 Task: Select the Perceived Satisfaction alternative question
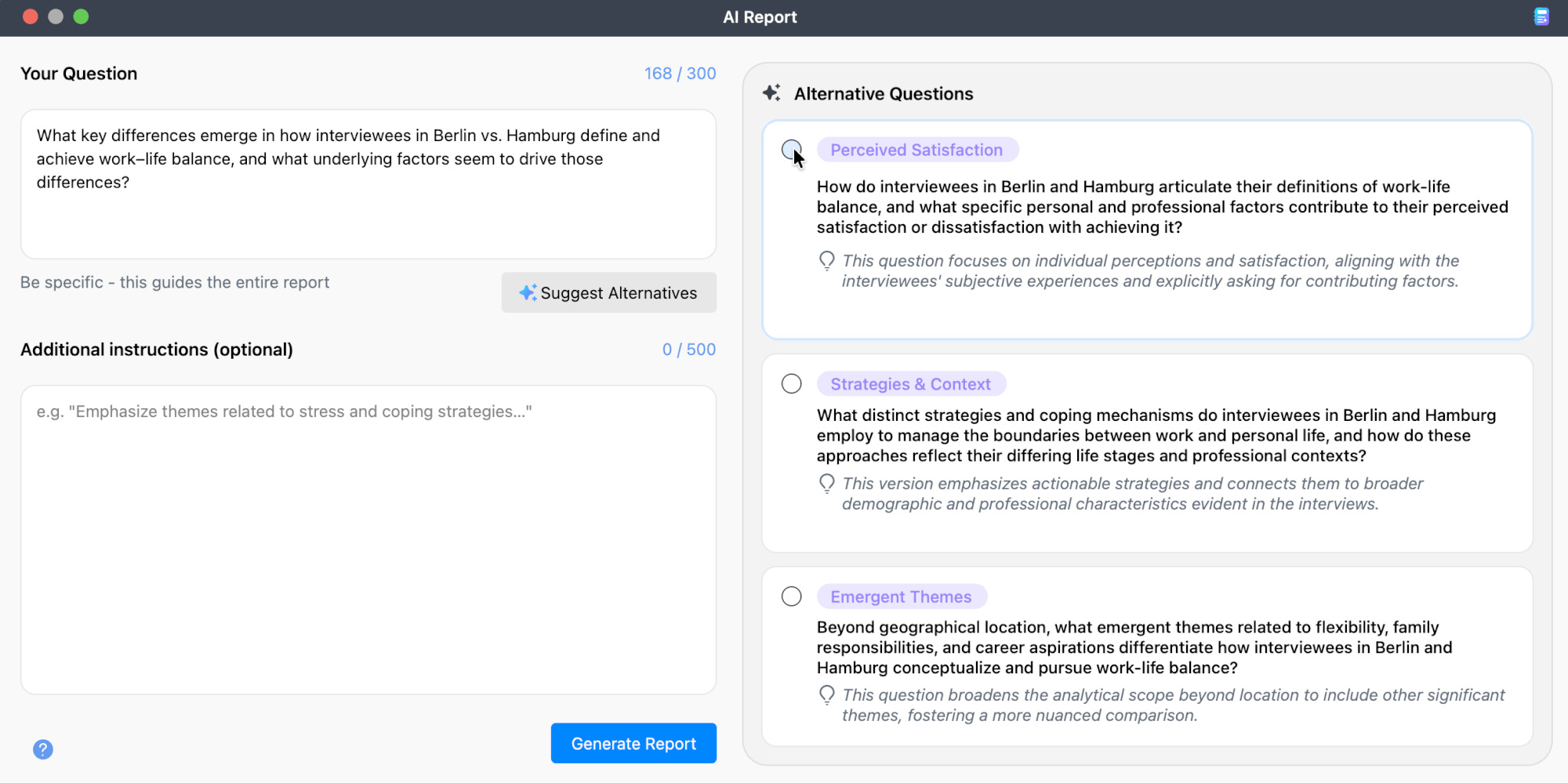(x=791, y=149)
